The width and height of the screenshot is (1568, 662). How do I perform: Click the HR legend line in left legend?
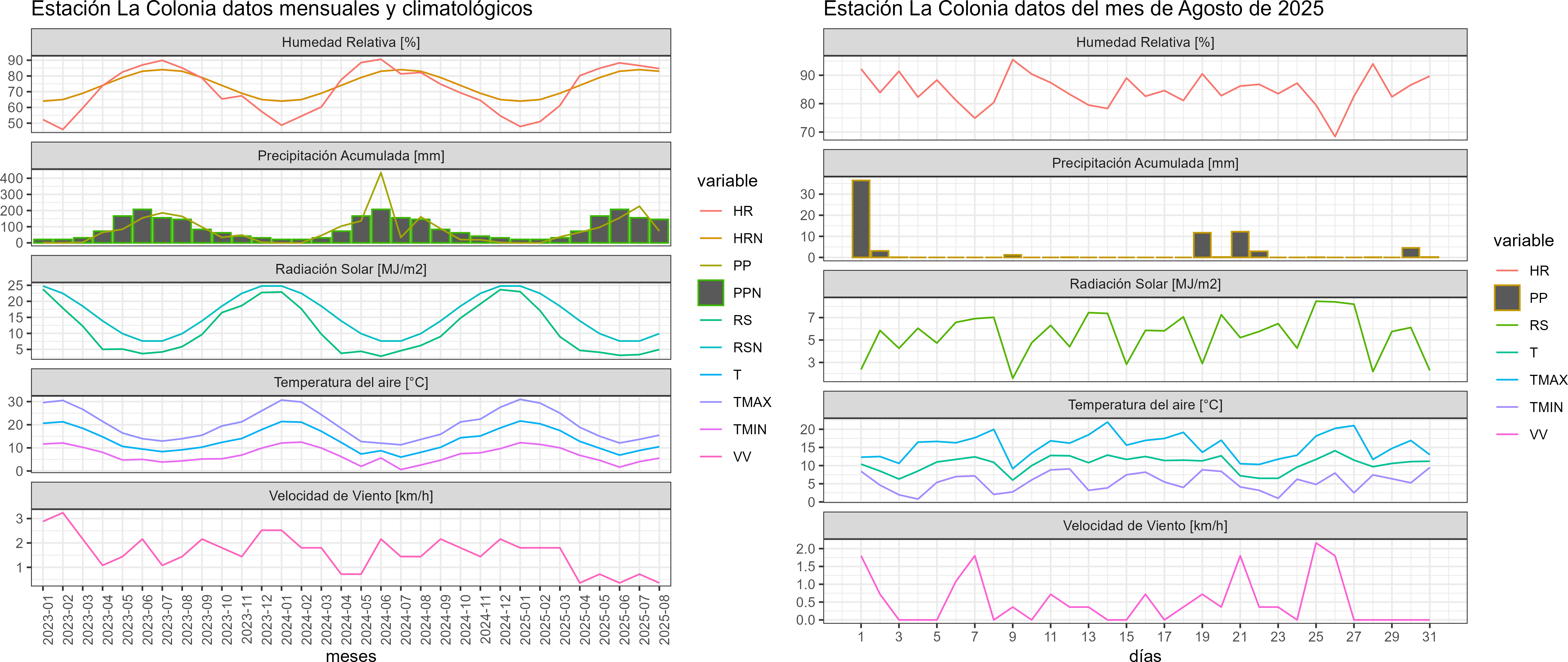click(710, 211)
